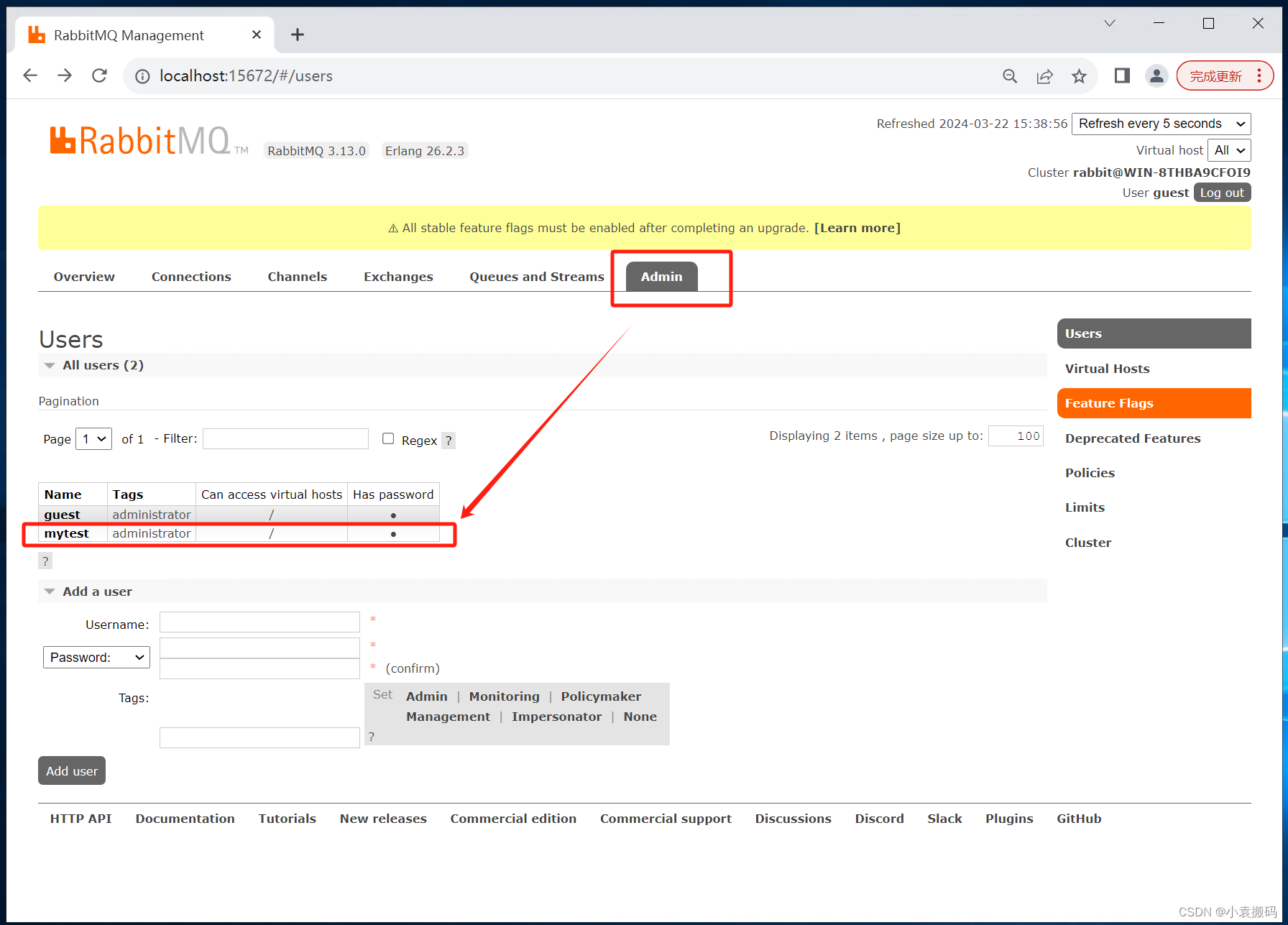The width and height of the screenshot is (1288, 925).
Task: Focus the Tags input field
Action: click(259, 737)
